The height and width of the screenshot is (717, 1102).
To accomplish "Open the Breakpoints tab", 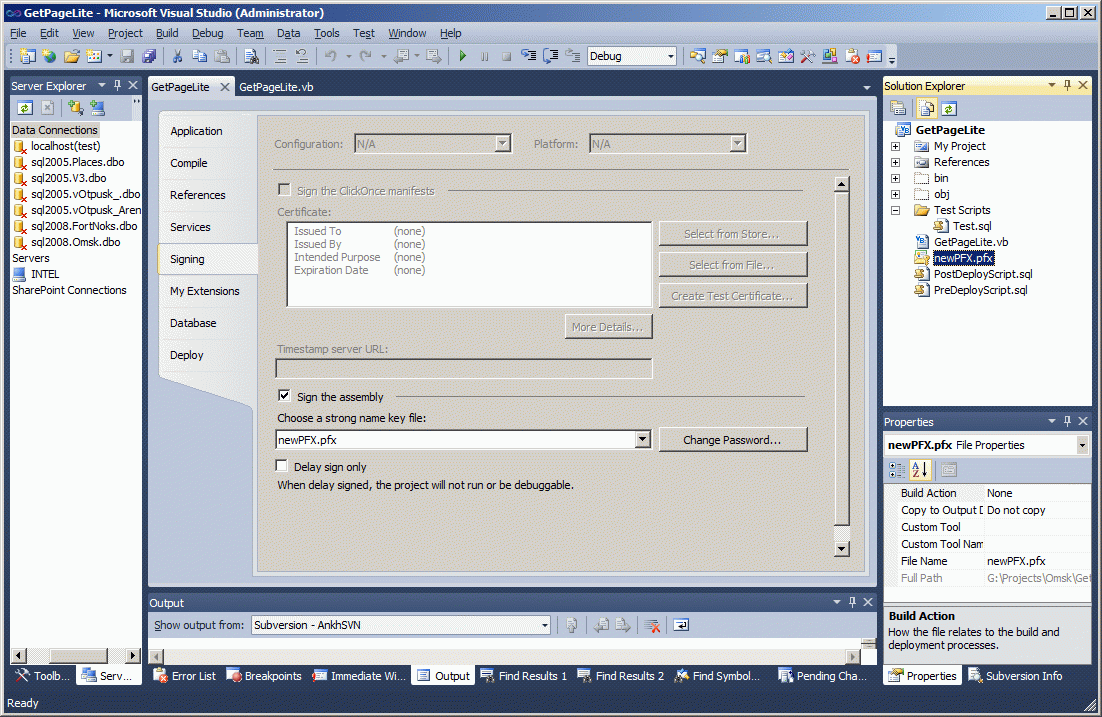I will 264,676.
